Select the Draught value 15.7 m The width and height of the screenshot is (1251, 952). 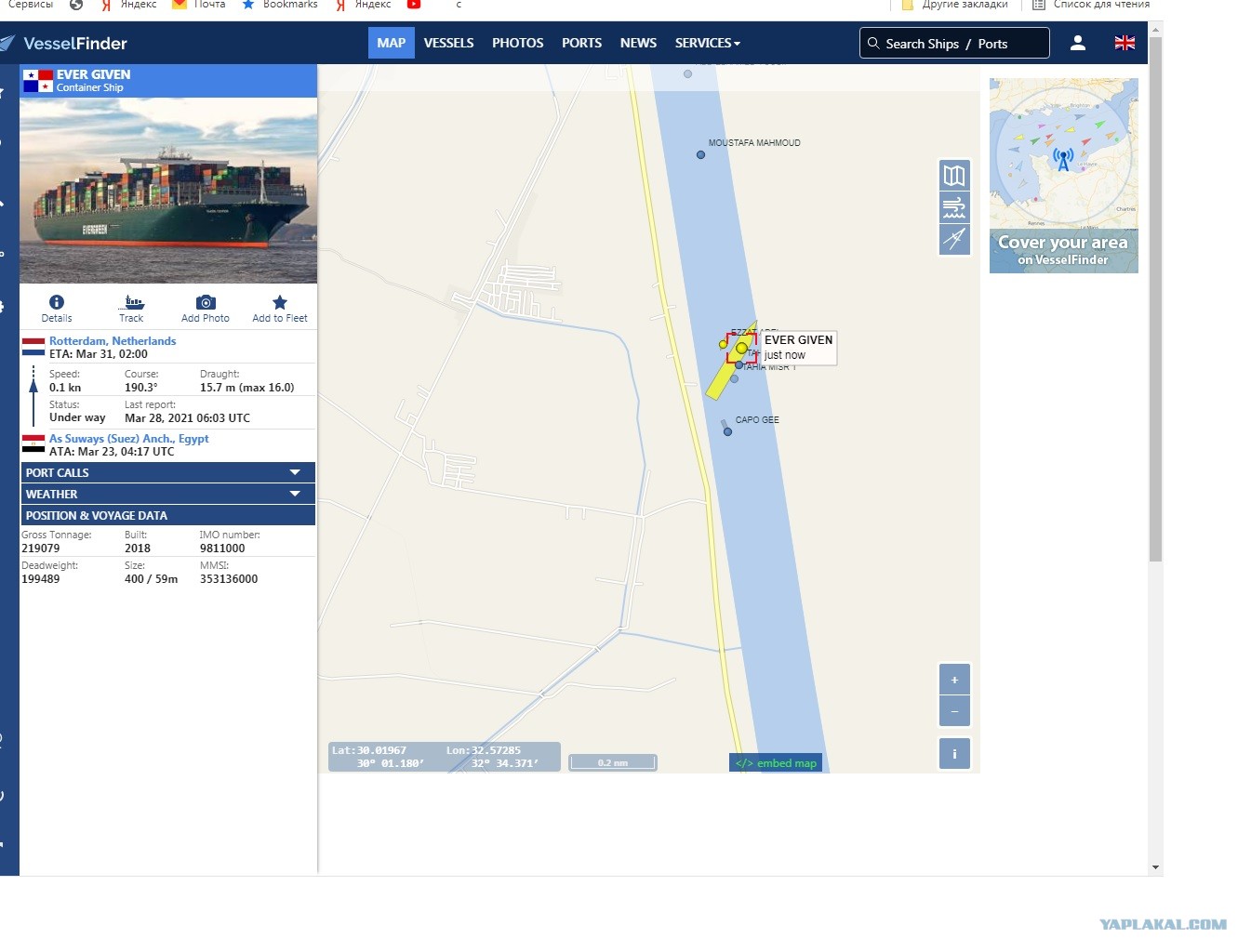point(247,388)
